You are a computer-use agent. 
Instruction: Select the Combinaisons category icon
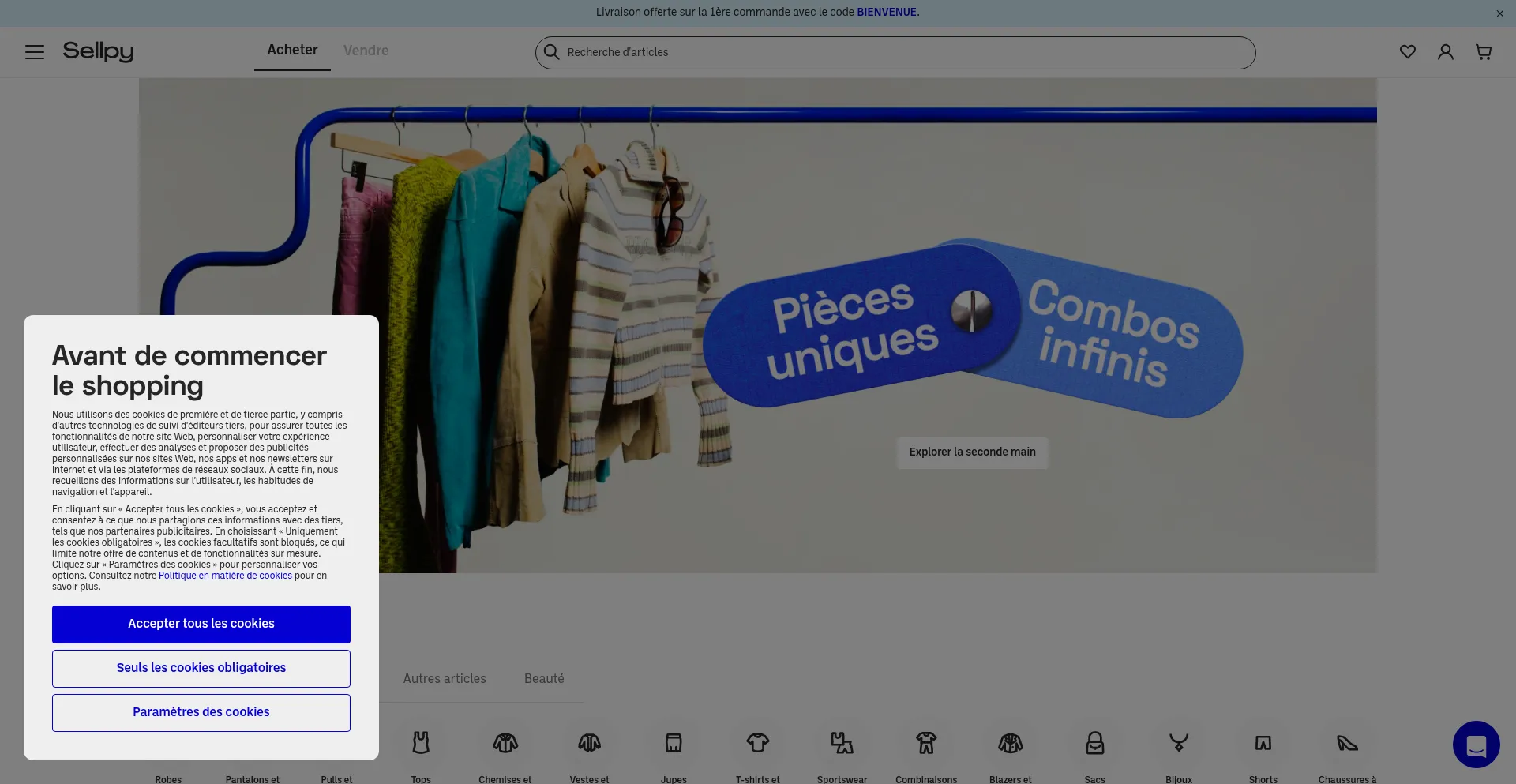pos(925,743)
